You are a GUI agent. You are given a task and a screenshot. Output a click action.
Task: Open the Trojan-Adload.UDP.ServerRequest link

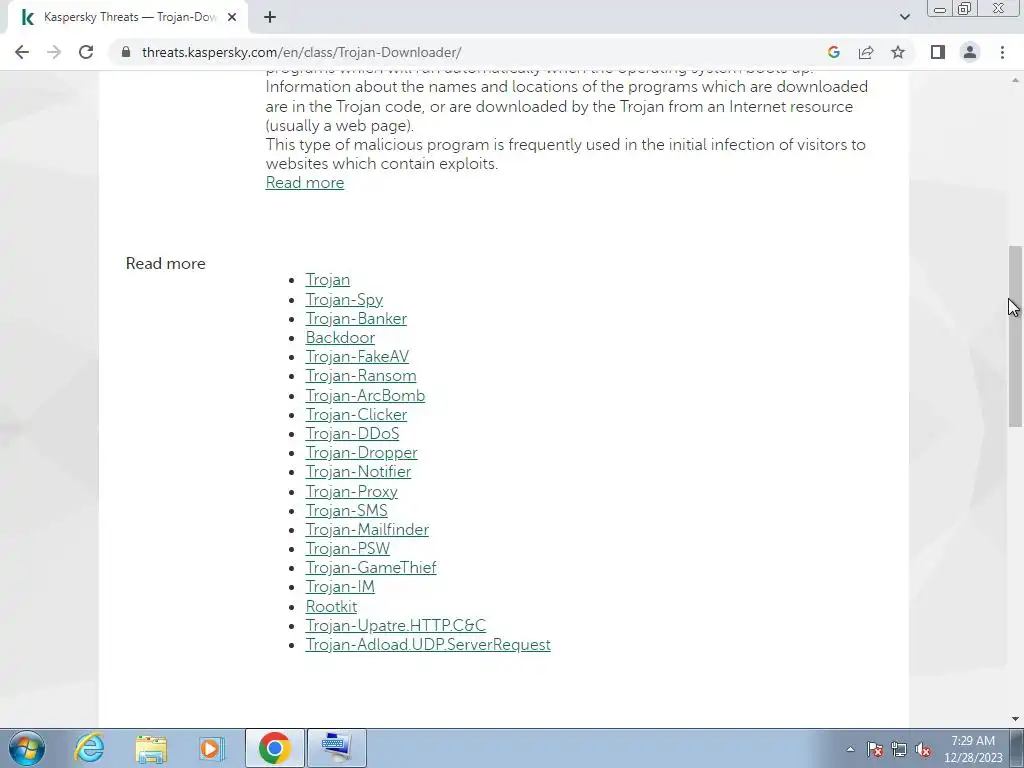tap(428, 644)
